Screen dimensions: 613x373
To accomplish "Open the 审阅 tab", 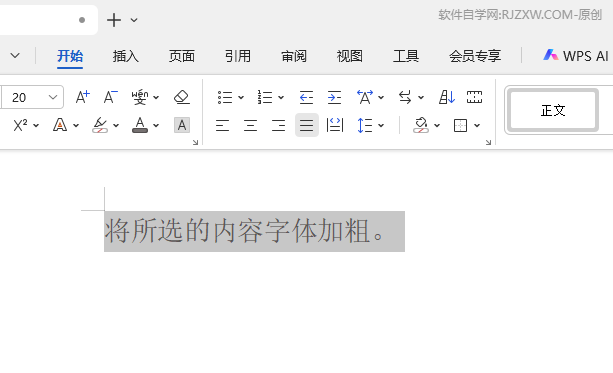I will pyautogui.click(x=294, y=56).
